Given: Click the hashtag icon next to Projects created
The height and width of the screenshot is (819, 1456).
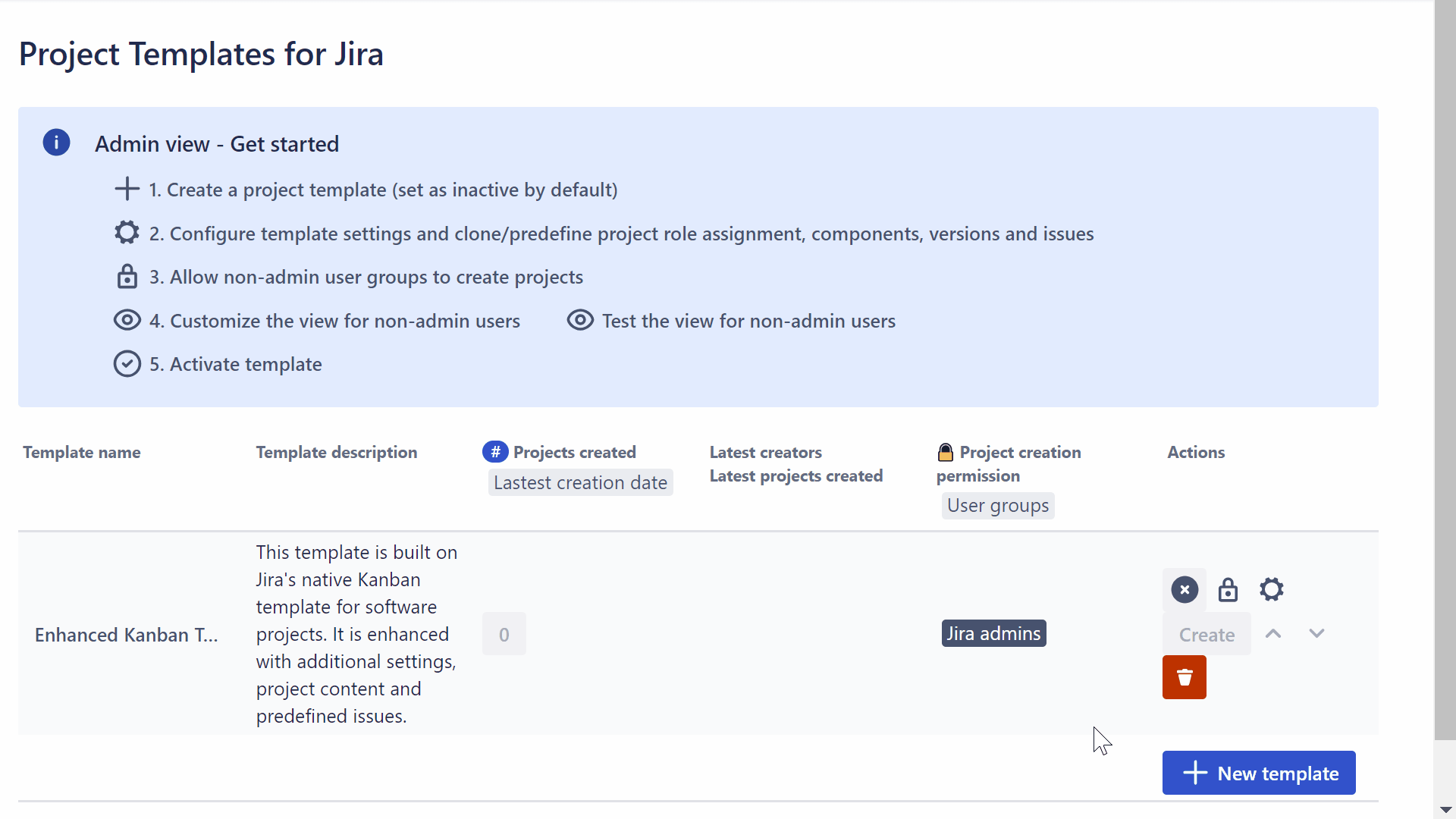Looking at the screenshot, I should [494, 451].
